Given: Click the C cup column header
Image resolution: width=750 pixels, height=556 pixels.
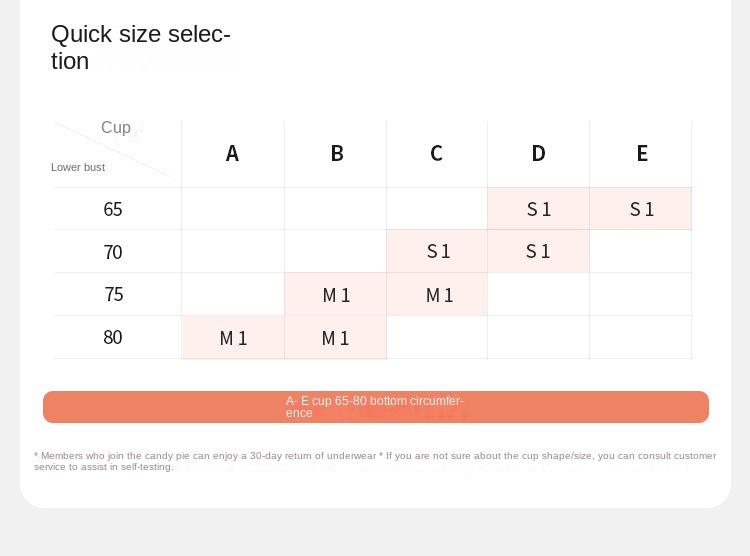Looking at the screenshot, I should pyautogui.click(x=436, y=154).
